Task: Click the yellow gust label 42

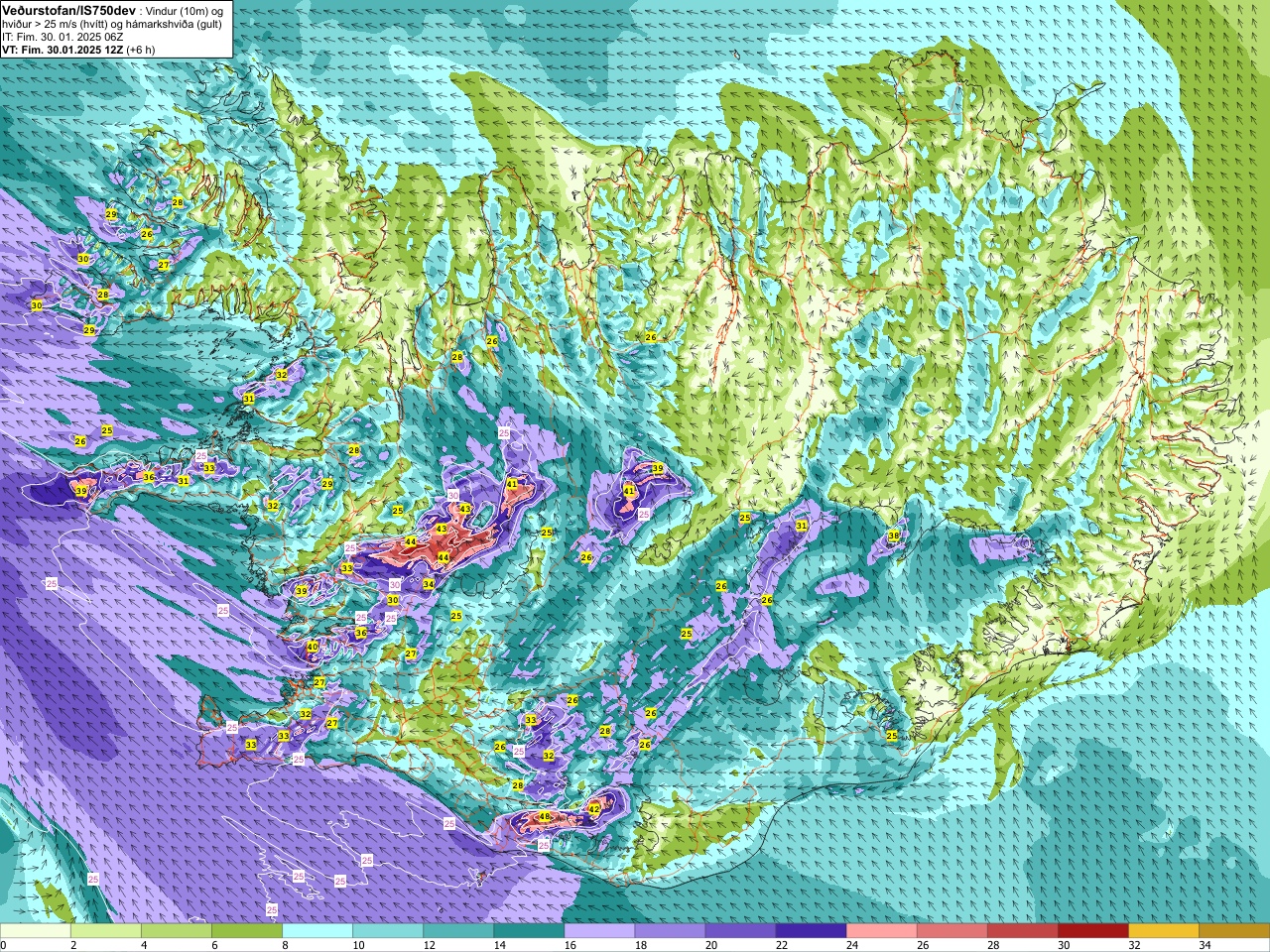Action: click(x=594, y=809)
